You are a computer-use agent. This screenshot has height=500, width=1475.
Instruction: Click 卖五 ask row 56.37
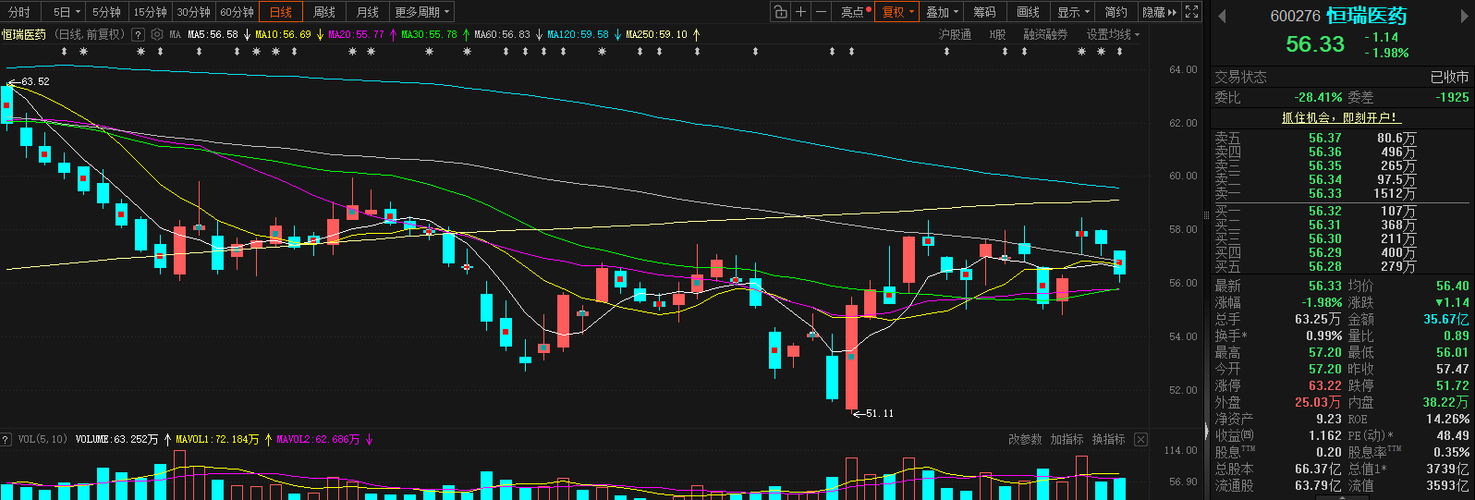[x=1341, y=138]
